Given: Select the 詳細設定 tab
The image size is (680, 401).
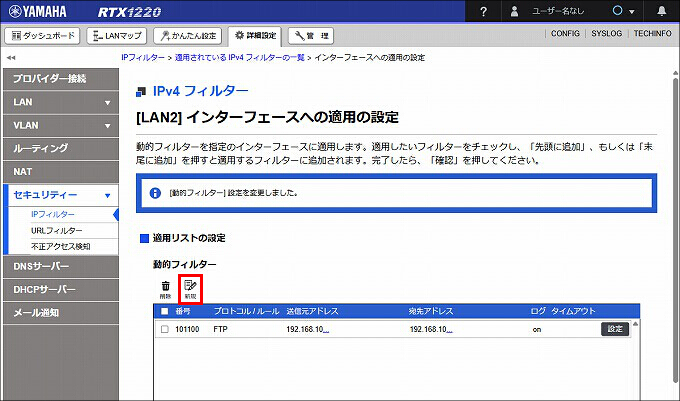Looking at the screenshot, I should (255, 36).
